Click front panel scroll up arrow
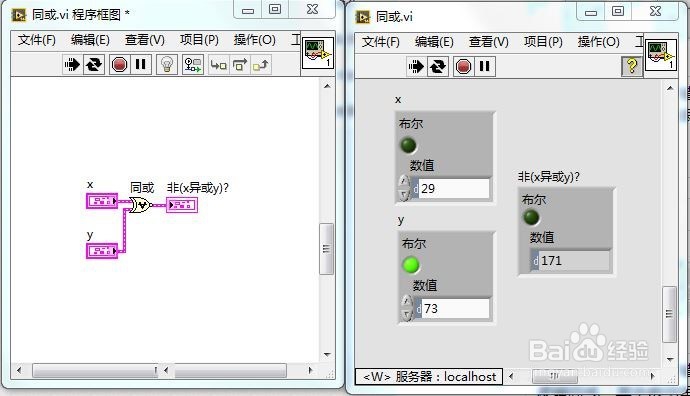This screenshot has height=396, width=690. (670, 88)
